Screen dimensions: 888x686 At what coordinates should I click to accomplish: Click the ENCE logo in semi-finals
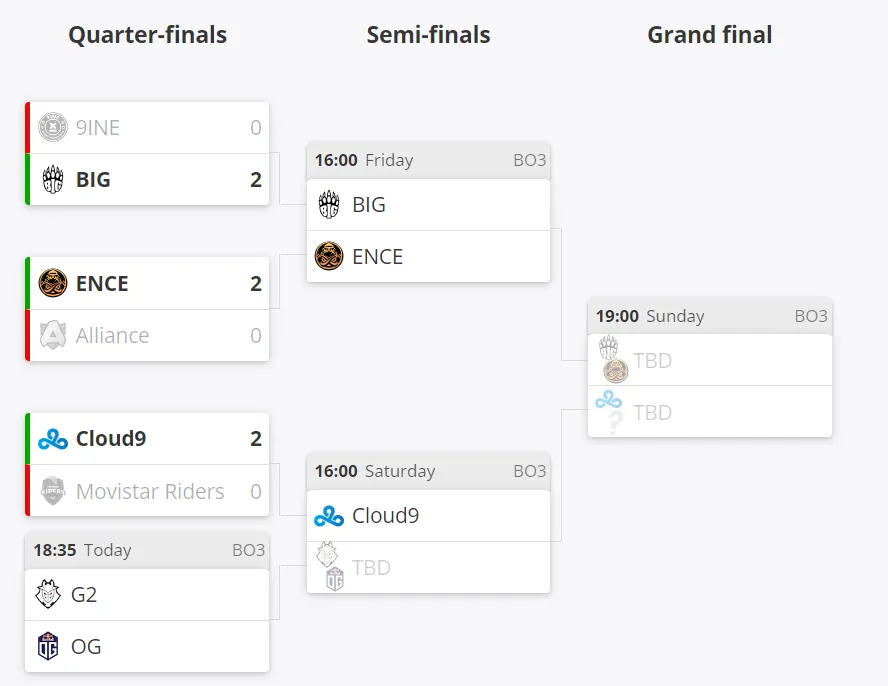tap(329, 256)
